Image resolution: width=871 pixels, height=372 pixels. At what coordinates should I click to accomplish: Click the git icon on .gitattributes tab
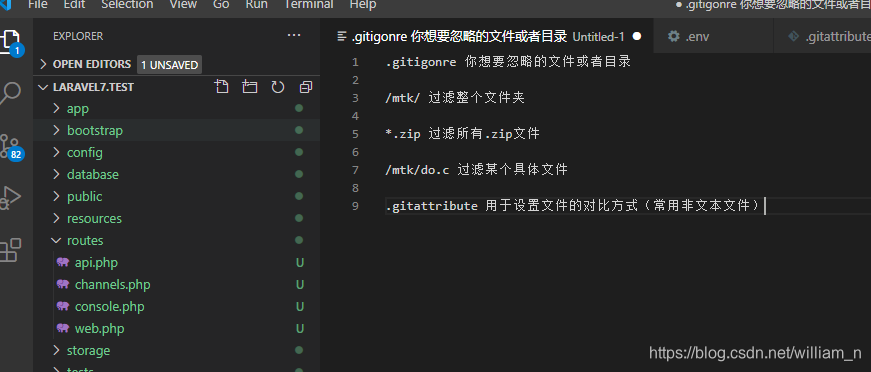pyautogui.click(x=793, y=37)
